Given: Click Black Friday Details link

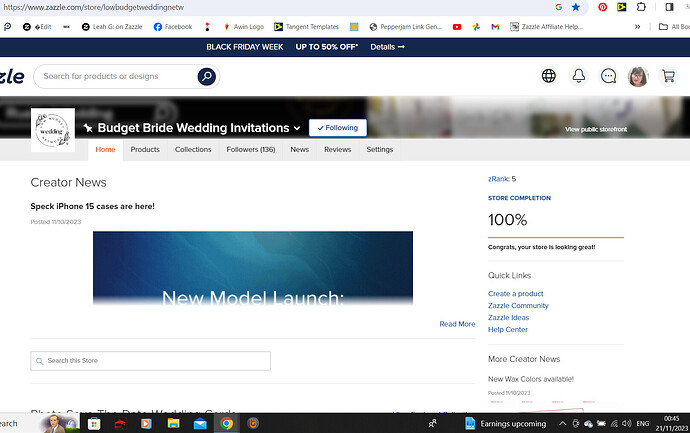Looking at the screenshot, I should coord(387,47).
